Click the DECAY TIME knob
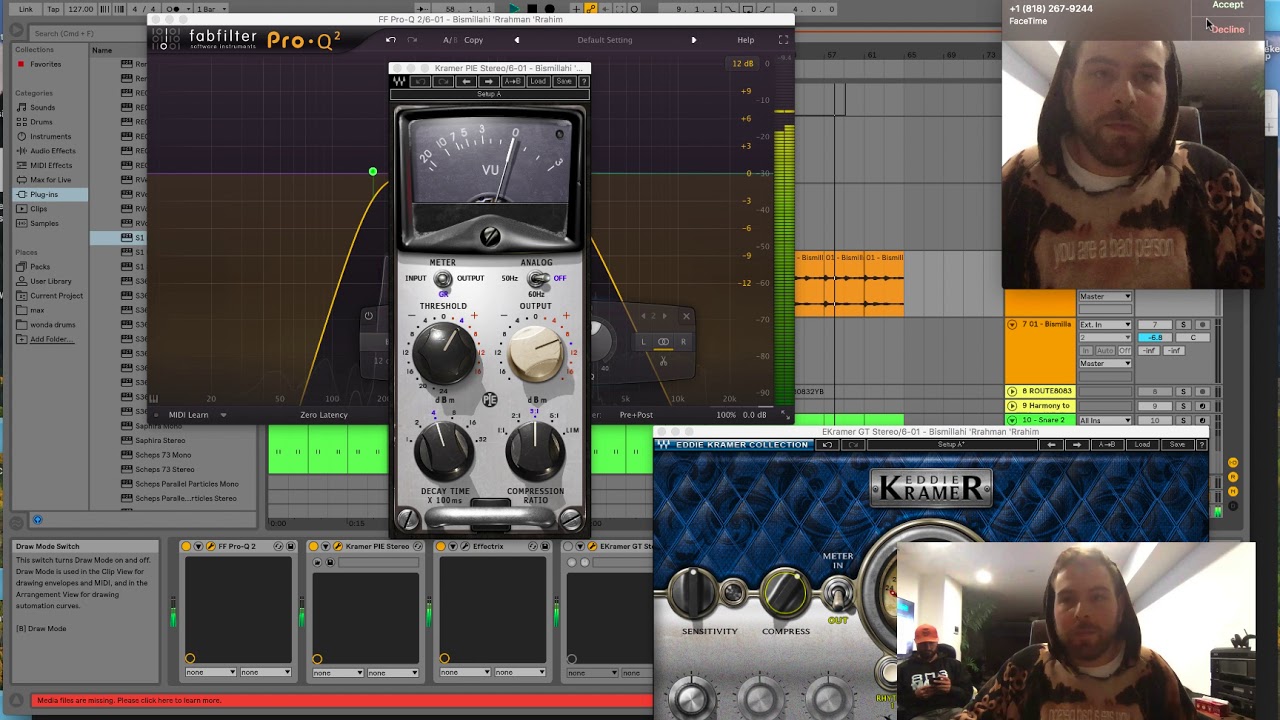 click(x=444, y=451)
